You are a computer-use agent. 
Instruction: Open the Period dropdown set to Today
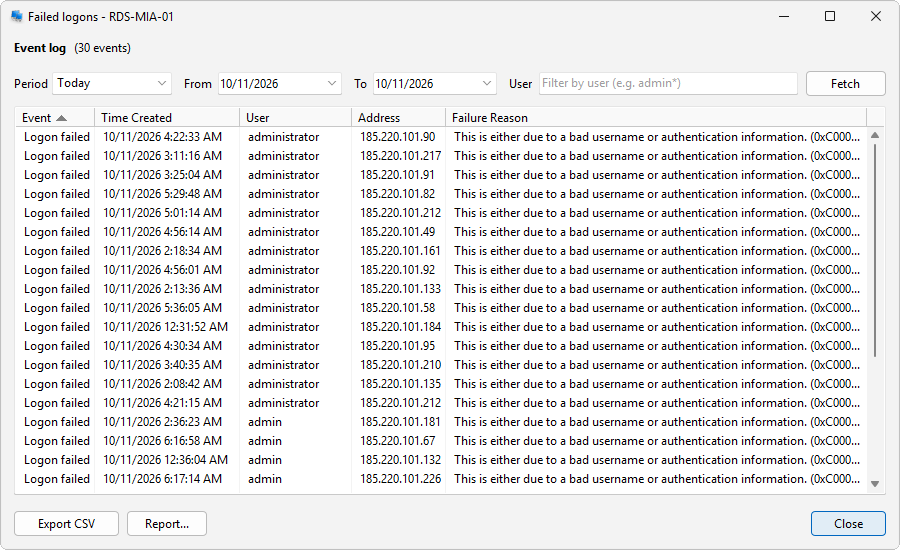(112, 83)
